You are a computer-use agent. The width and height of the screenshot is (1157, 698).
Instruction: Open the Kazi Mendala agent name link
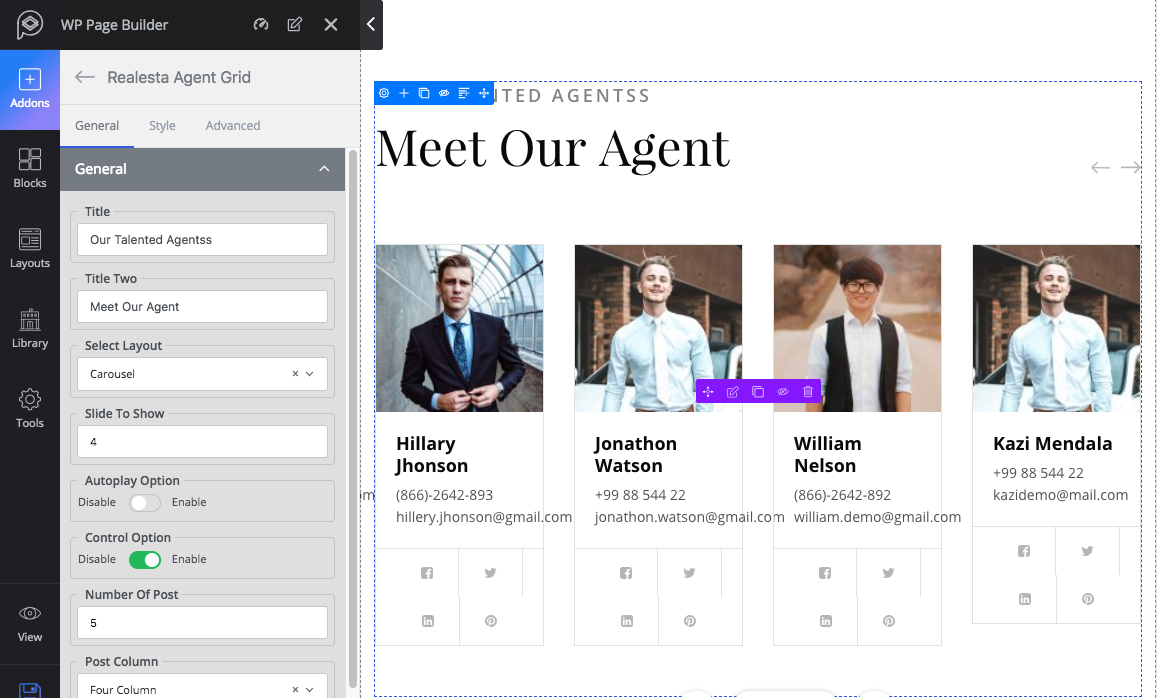[x=1052, y=443]
